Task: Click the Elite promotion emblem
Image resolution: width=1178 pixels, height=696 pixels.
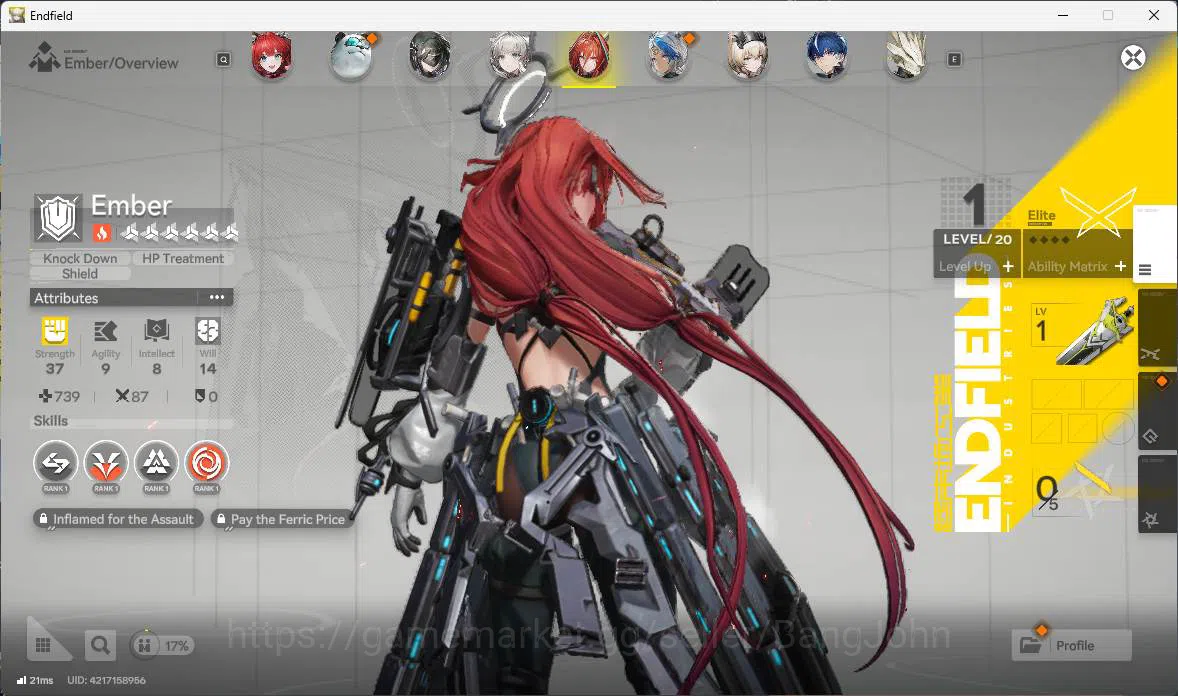Action: click(1096, 212)
